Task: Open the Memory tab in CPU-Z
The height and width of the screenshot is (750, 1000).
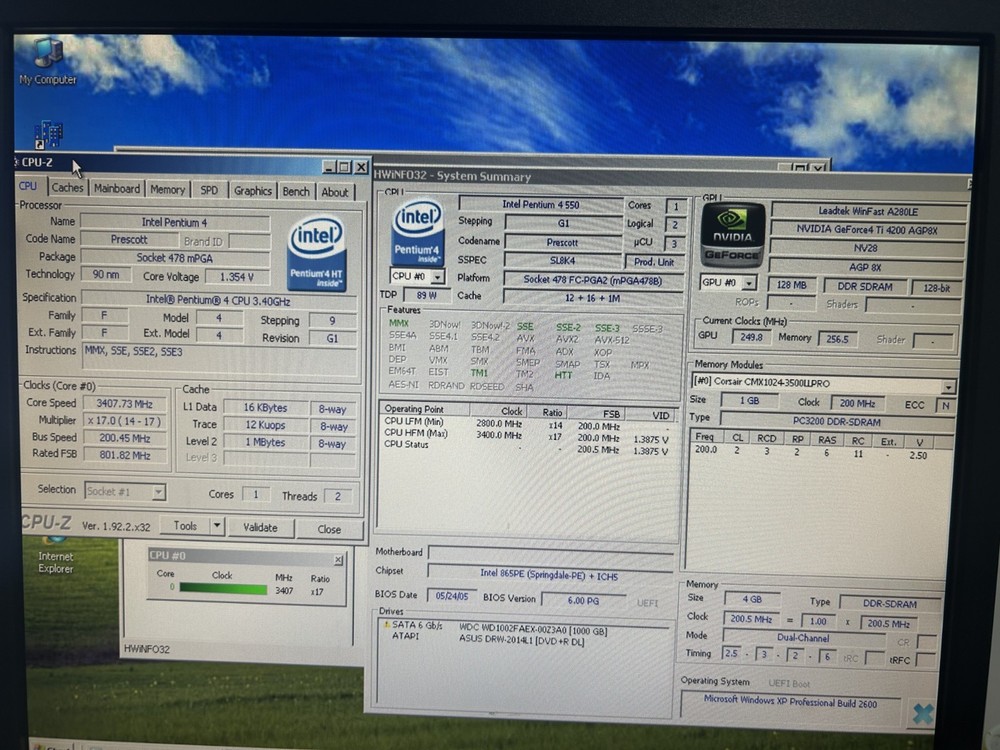Action: tap(167, 189)
